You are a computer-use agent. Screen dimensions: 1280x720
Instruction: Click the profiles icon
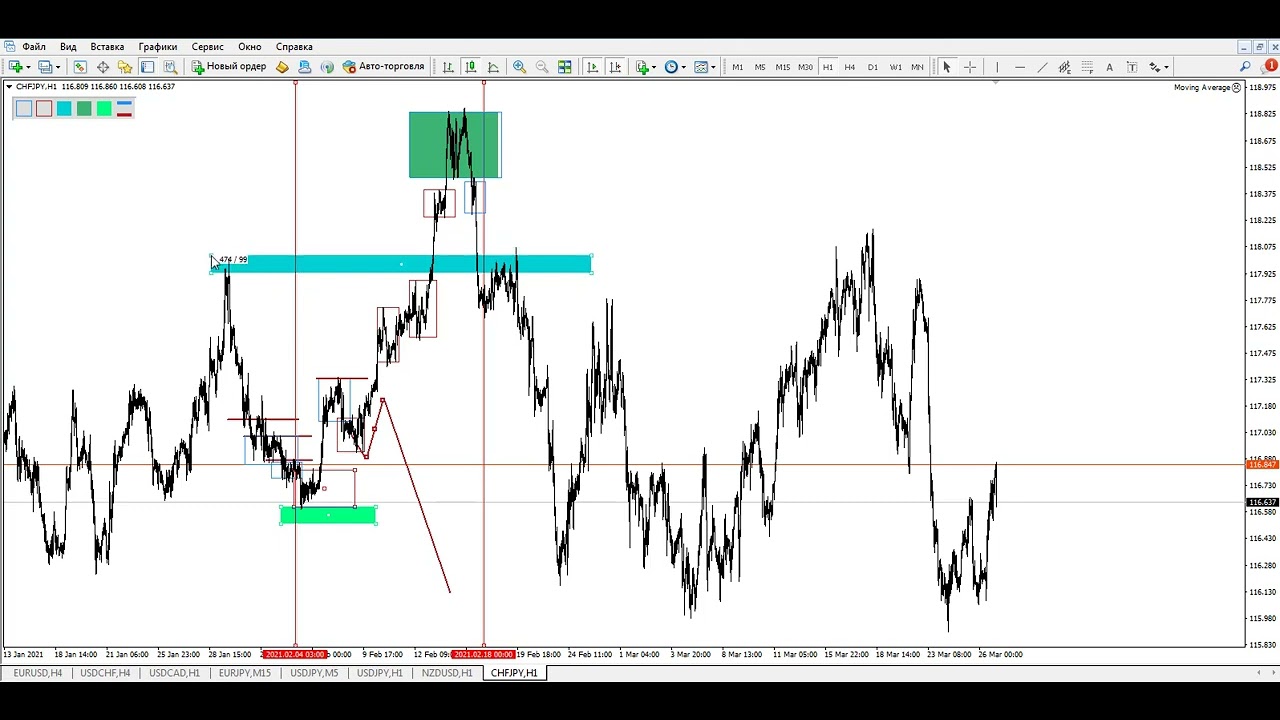[x=45, y=67]
